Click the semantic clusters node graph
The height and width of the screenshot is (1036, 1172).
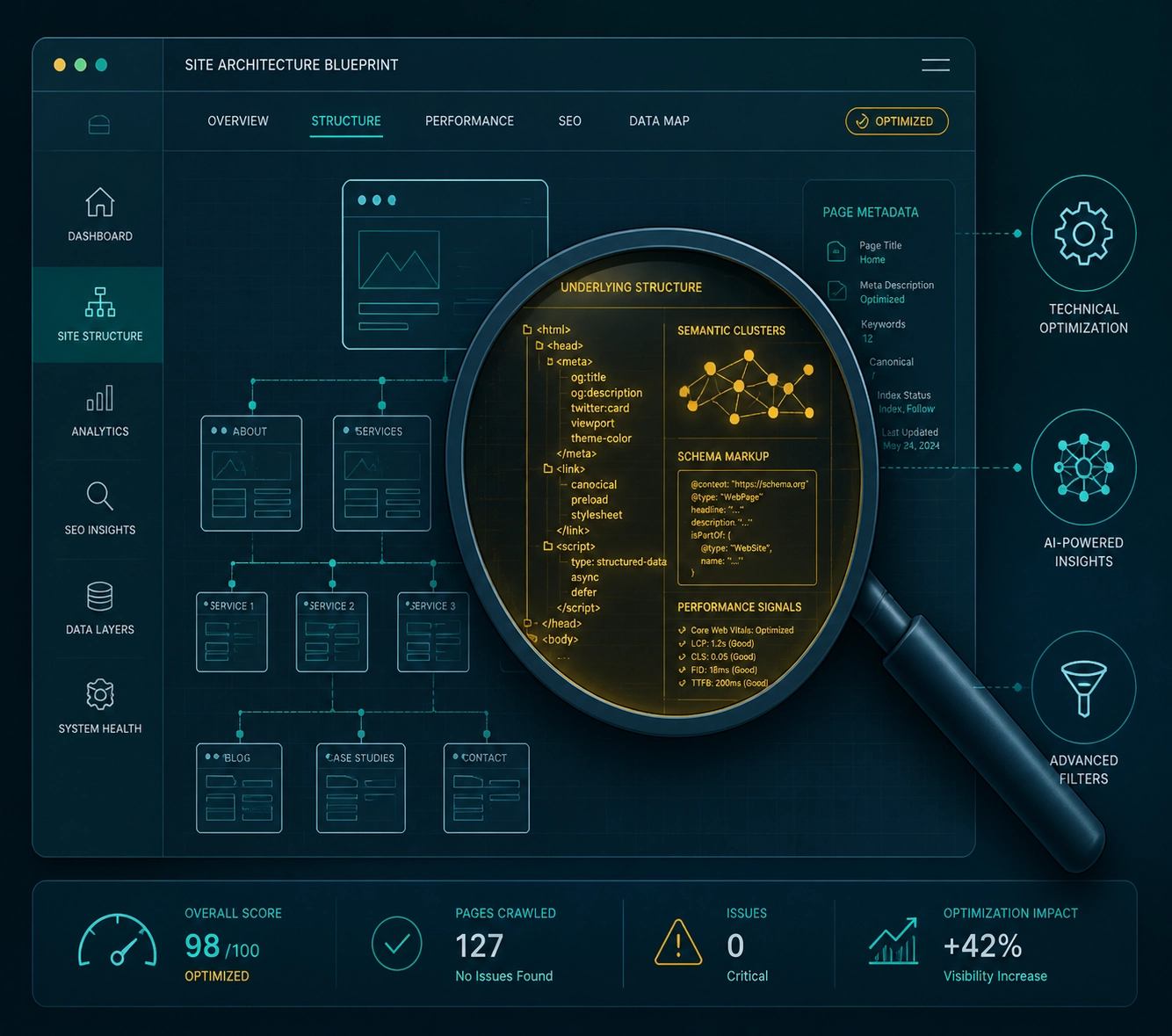click(x=747, y=386)
